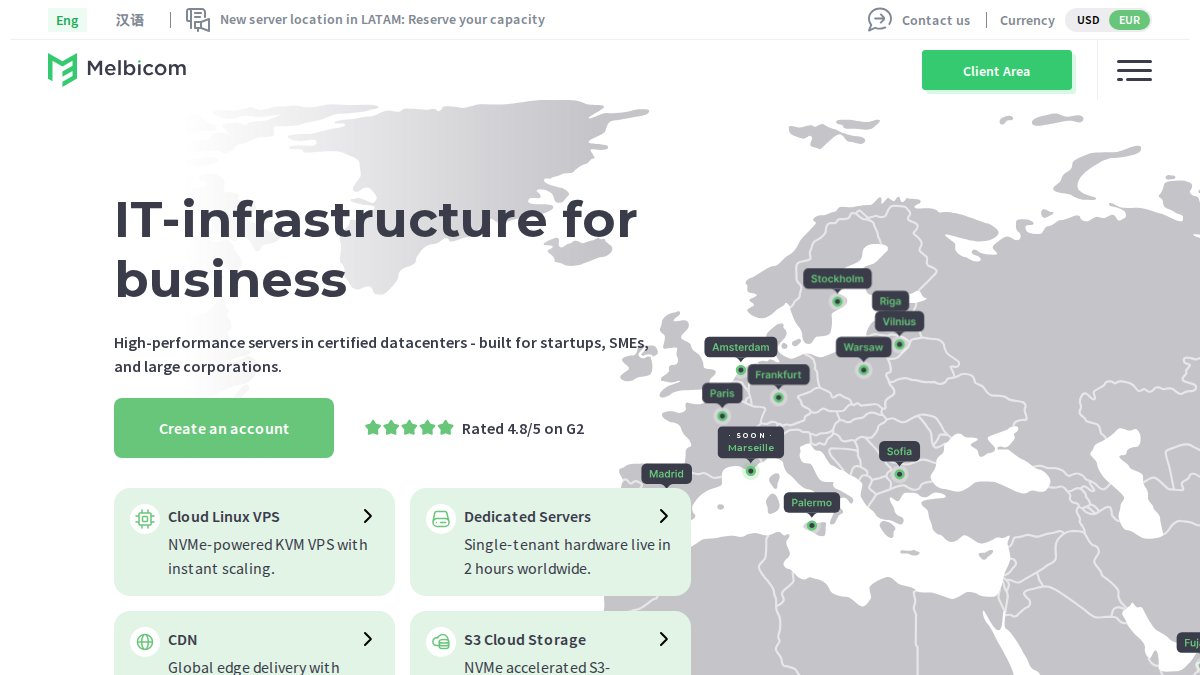Switch currency to EUR

click(x=1129, y=20)
